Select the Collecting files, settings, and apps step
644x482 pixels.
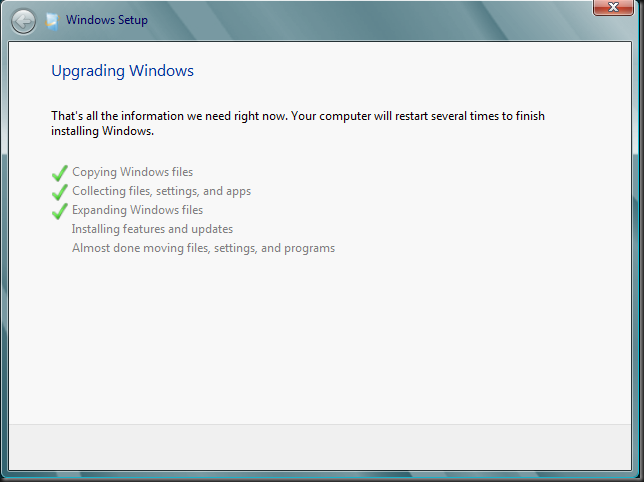point(161,191)
